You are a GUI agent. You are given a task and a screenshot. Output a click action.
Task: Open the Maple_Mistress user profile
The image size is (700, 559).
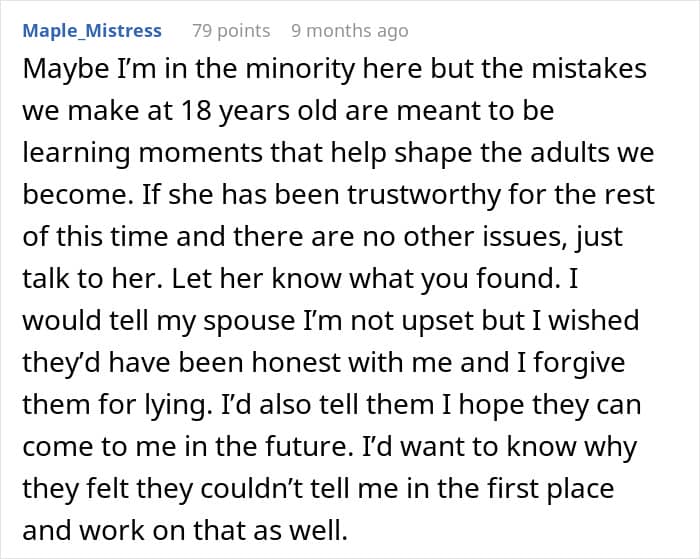pyautogui.click(x=92, y=30)
